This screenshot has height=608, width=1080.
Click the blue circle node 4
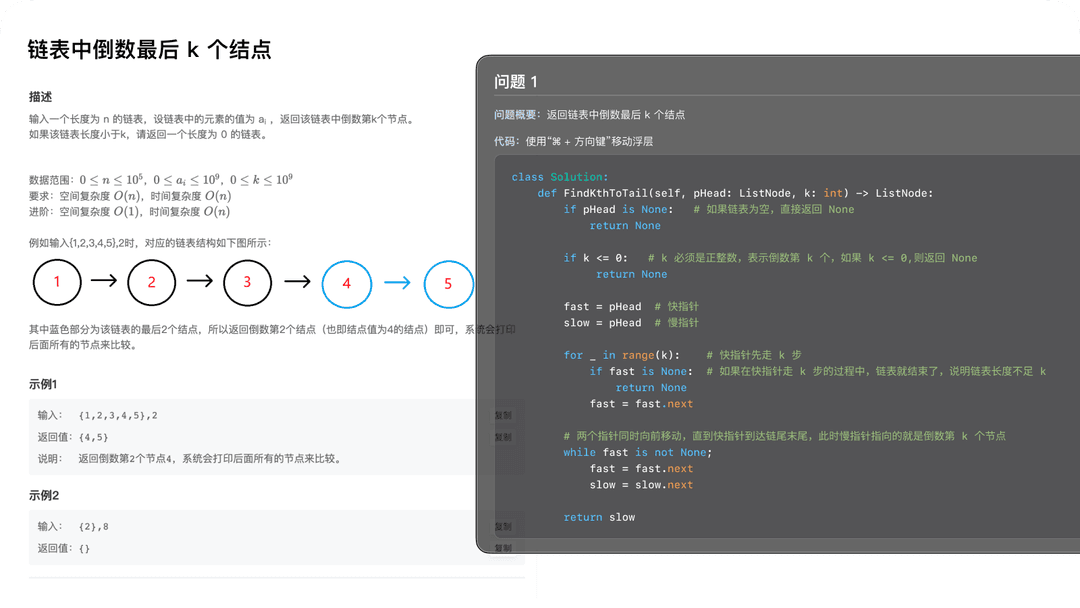click(346, 283)
